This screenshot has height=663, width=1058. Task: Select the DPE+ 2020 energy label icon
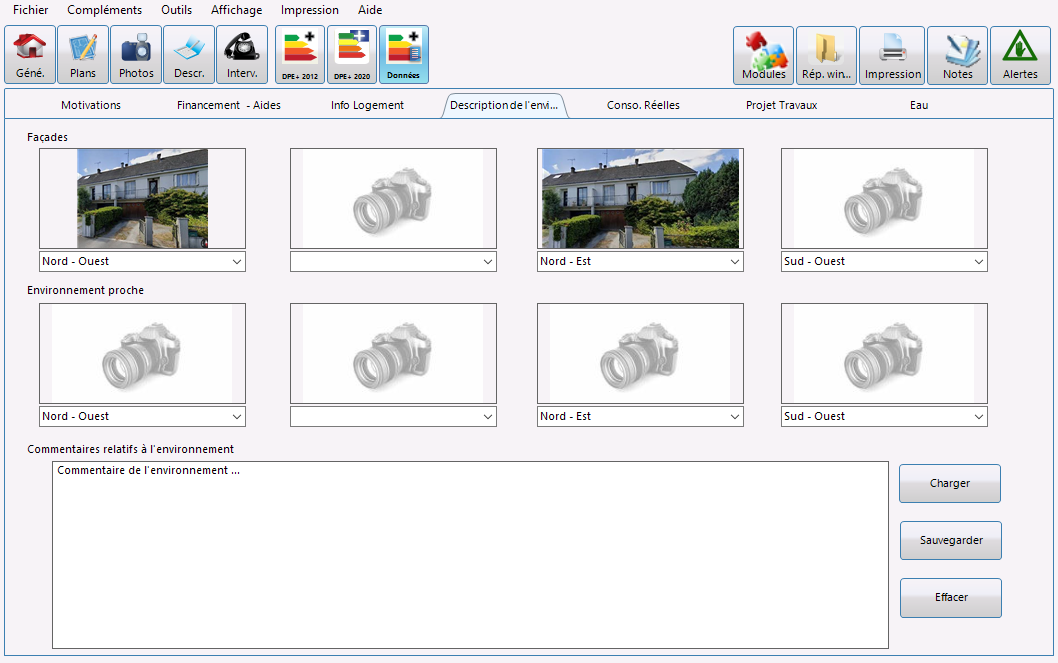point(352,55)
